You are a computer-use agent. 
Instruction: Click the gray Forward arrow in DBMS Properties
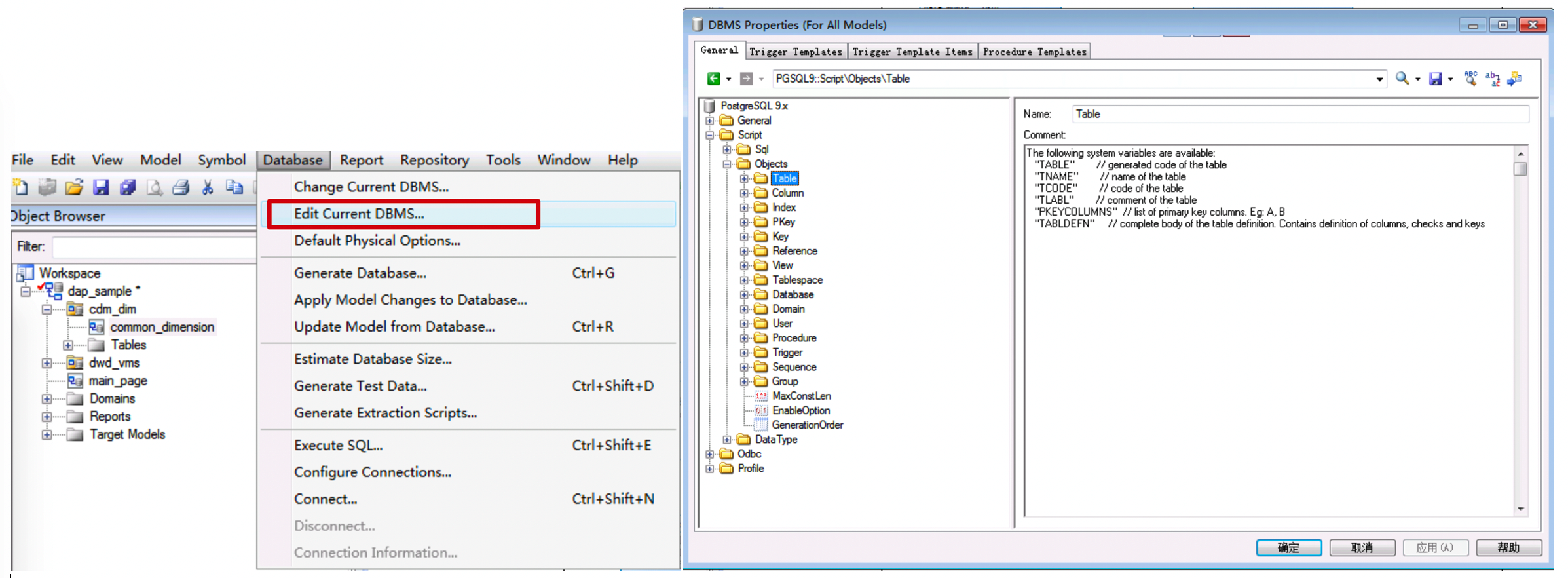(x=746, y=79)
